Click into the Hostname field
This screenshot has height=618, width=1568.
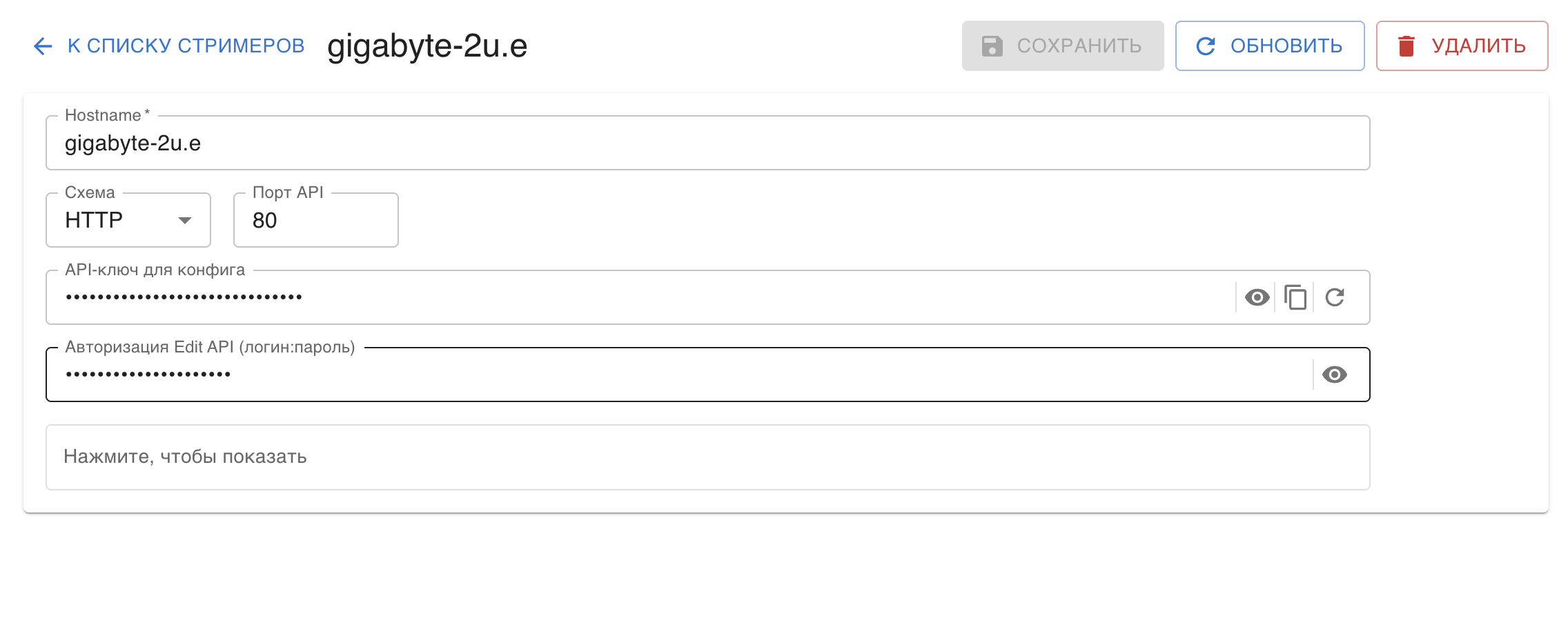(x=707, y=143)
